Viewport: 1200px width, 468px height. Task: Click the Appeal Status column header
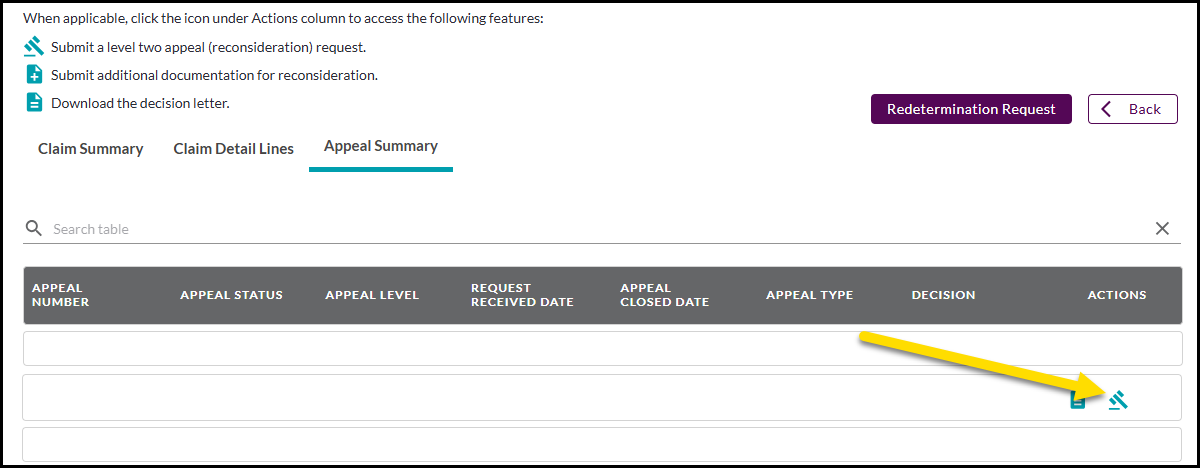(231, 295)
